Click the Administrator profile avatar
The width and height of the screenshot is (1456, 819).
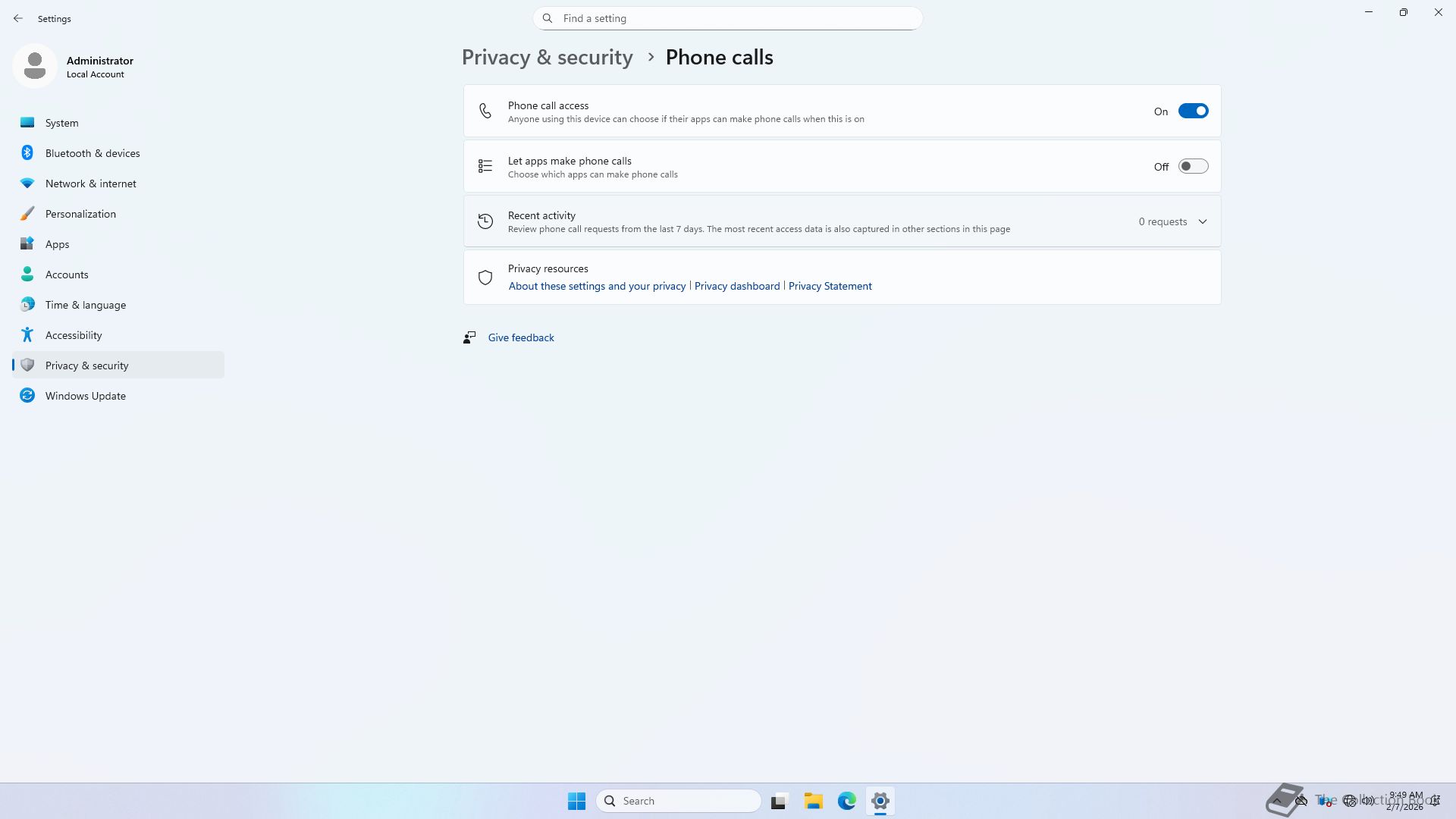35,67
